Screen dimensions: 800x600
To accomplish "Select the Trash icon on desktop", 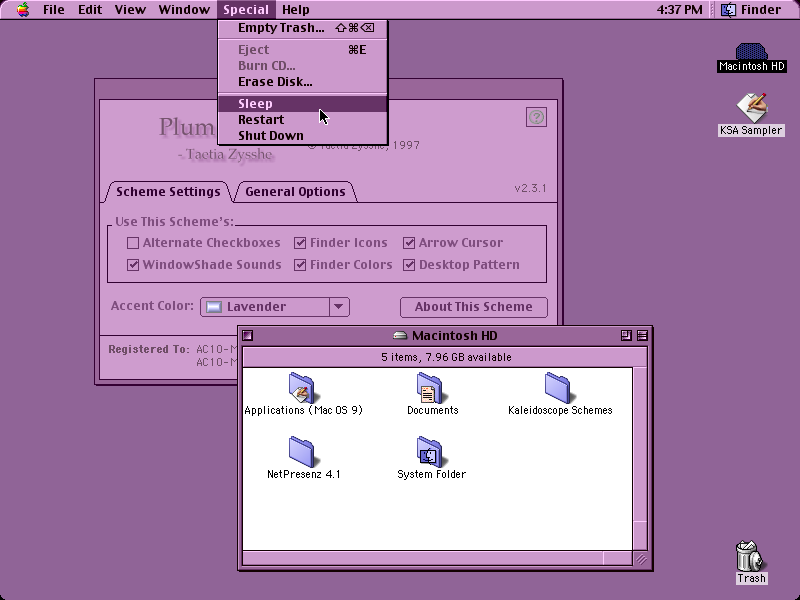I will (750, 556).
